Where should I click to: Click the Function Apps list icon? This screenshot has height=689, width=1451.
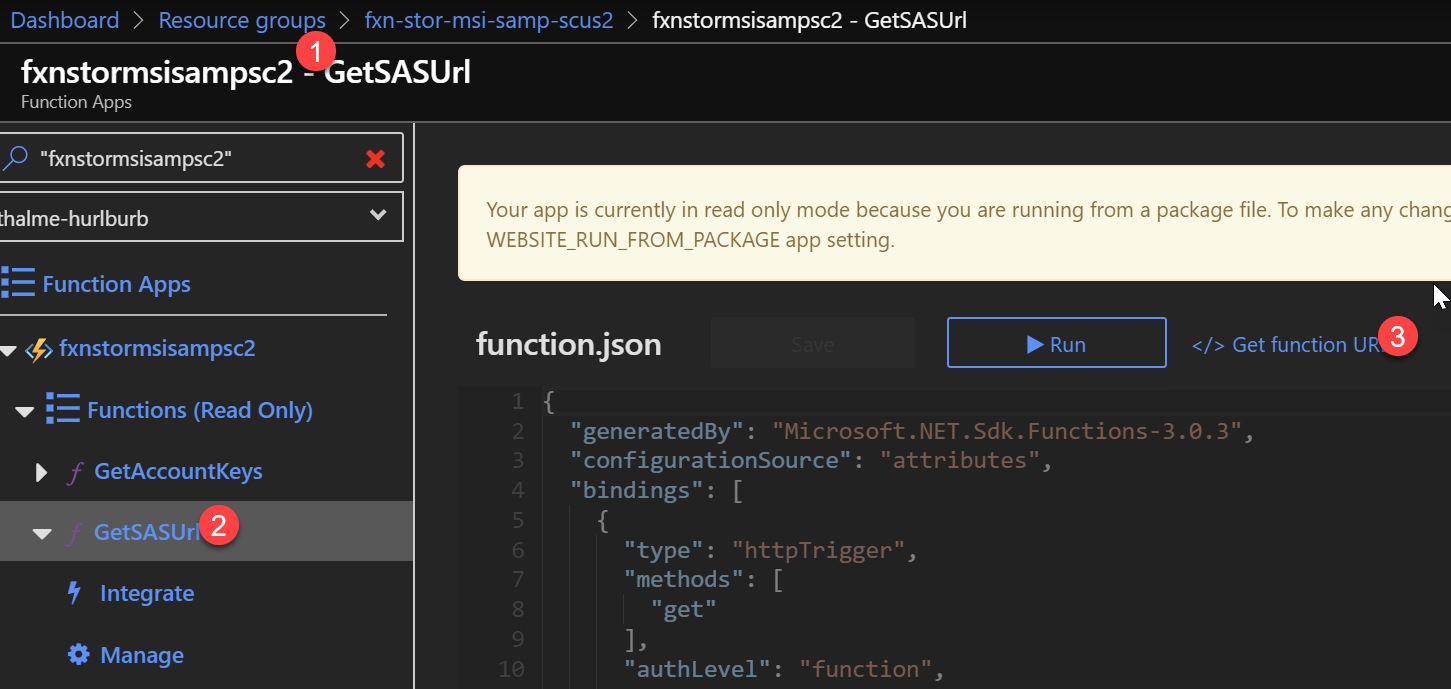coord(18,283)
